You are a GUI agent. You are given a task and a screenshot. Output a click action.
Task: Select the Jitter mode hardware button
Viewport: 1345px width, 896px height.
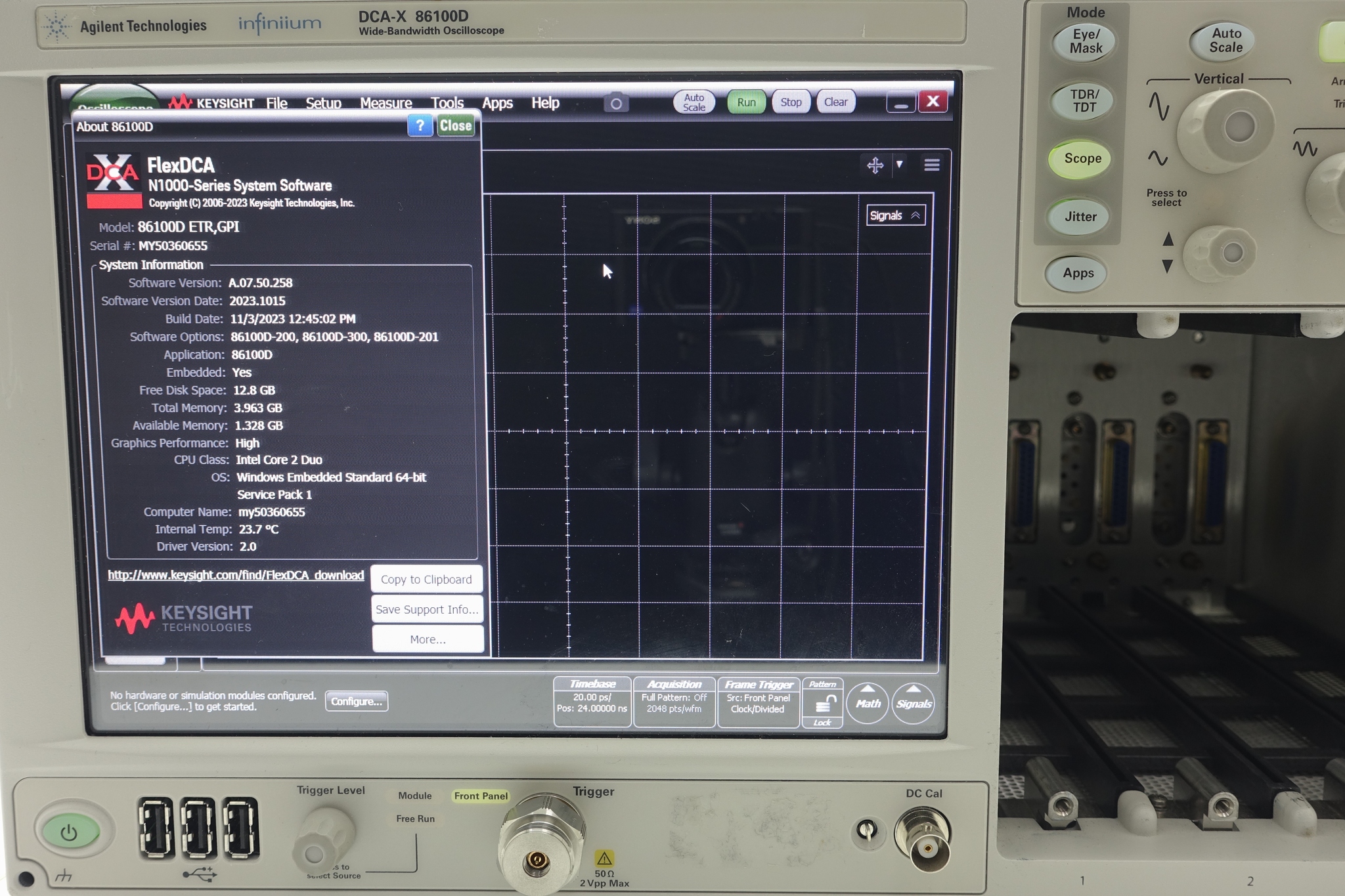(x=1080, y=217)
